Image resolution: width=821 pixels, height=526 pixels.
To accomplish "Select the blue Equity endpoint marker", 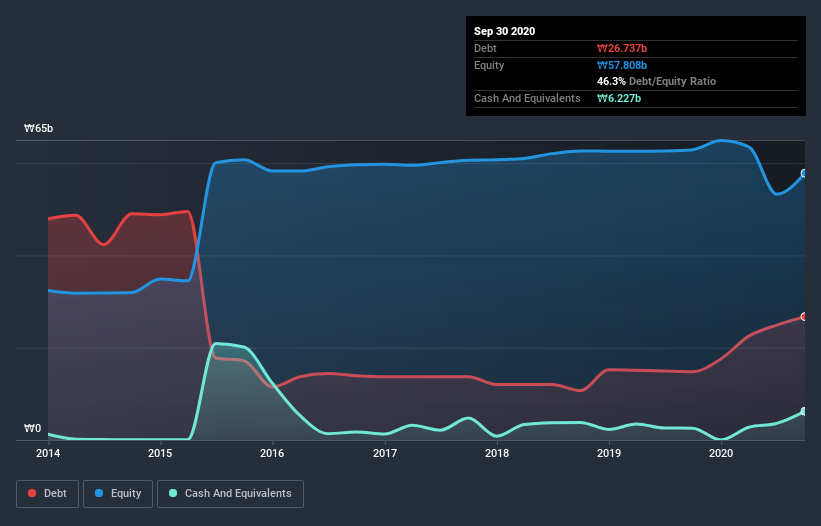I will tap(804, 173).
